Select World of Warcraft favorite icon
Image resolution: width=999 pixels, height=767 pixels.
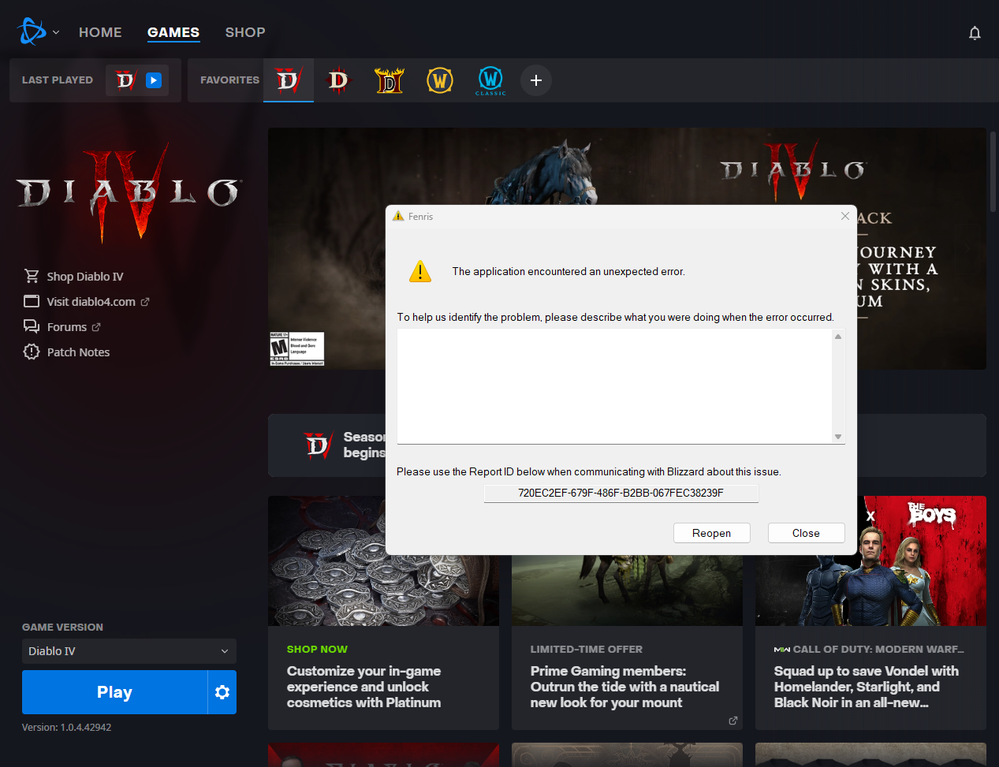440,80
